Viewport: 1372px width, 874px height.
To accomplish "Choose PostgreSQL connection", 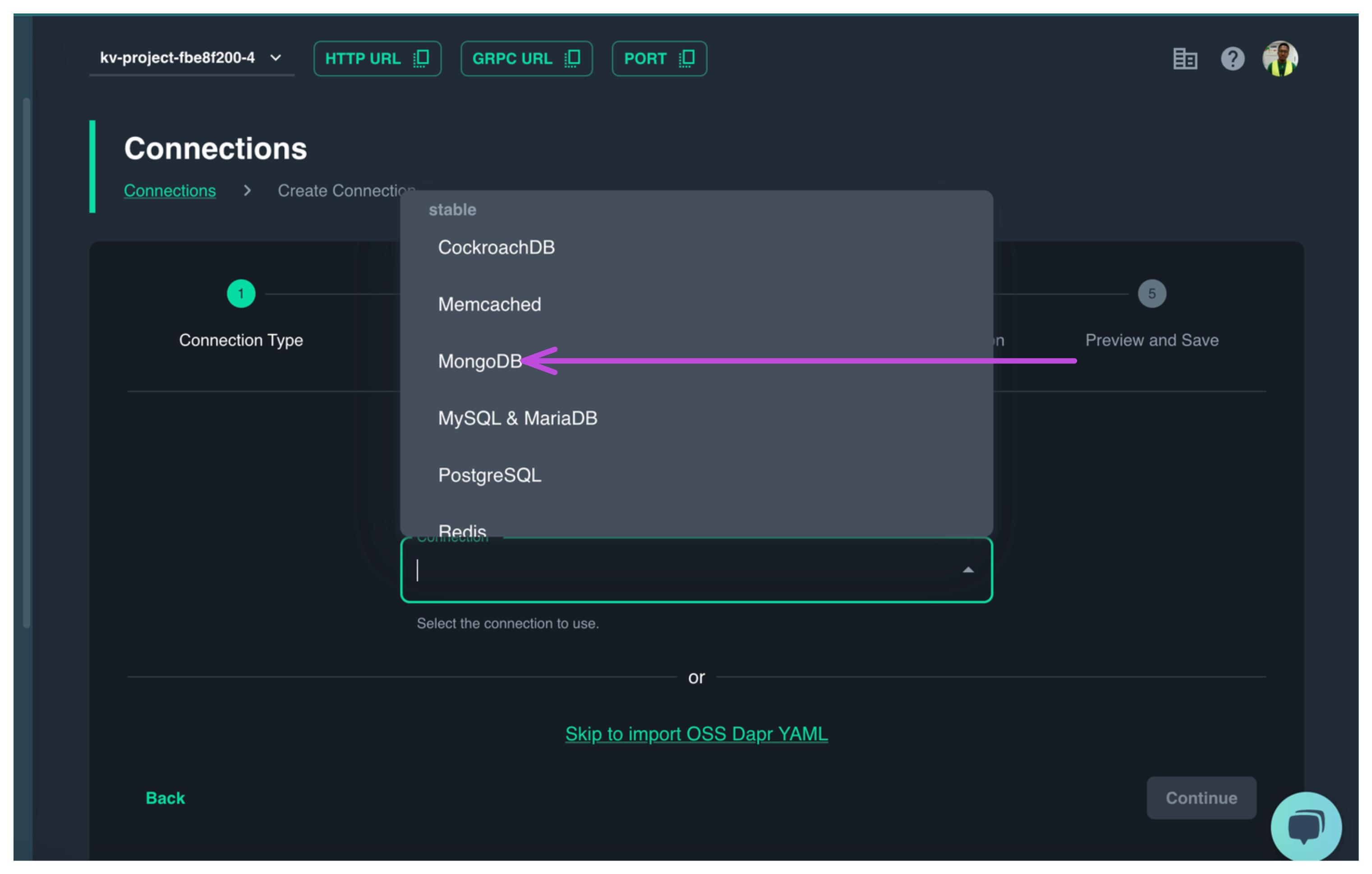I will click(x=489, y=475).
